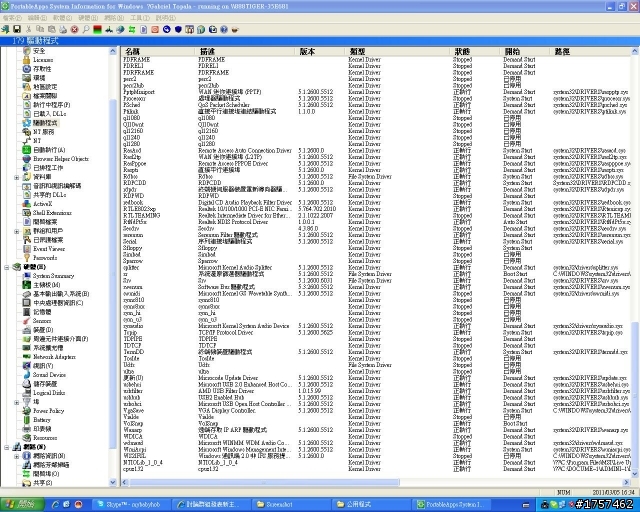Select Sensors tree icon
The height and width of the screenshot is (512, 640).
tap(27, 321)
